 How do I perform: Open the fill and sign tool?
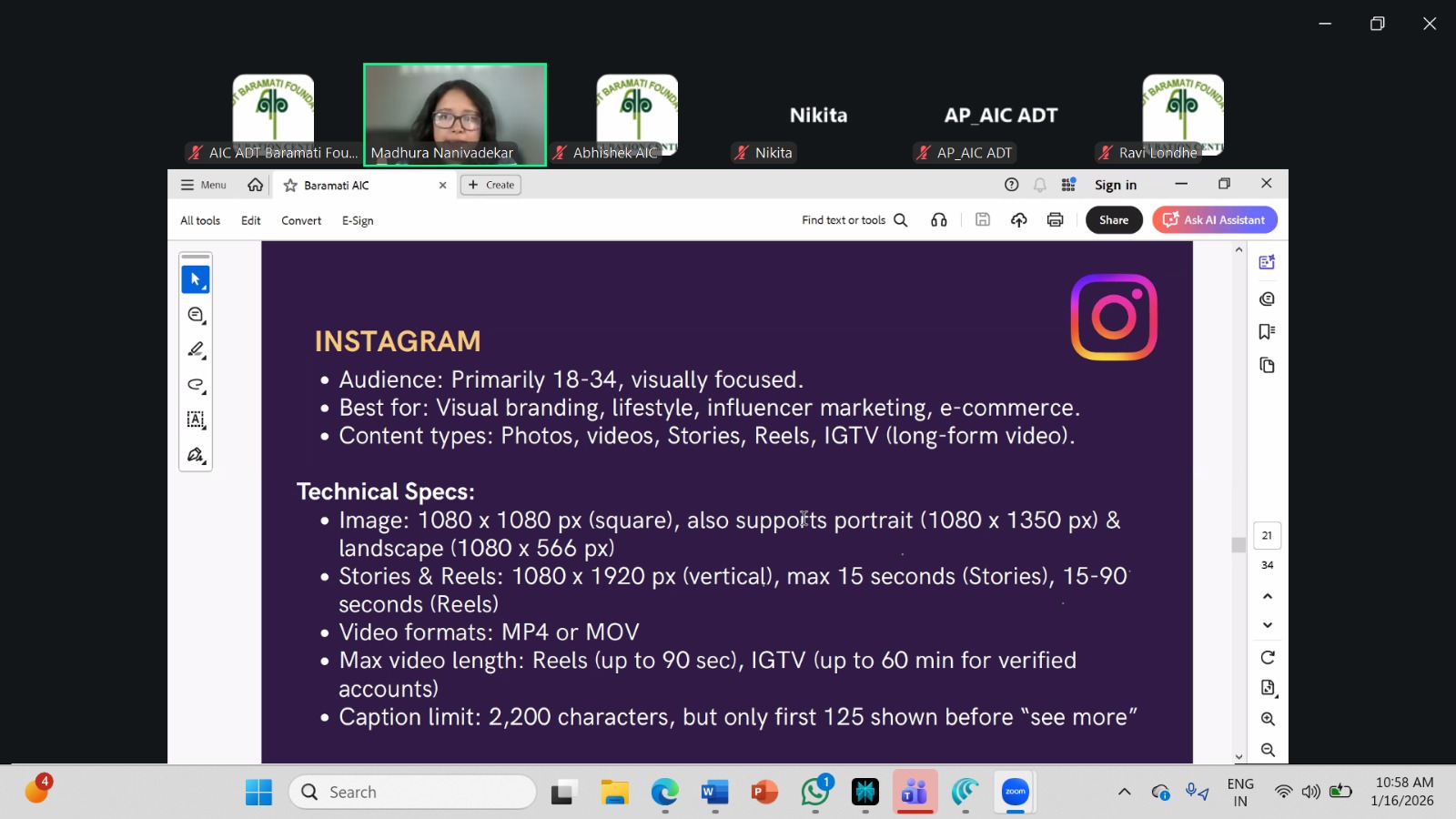click(195, 455)
